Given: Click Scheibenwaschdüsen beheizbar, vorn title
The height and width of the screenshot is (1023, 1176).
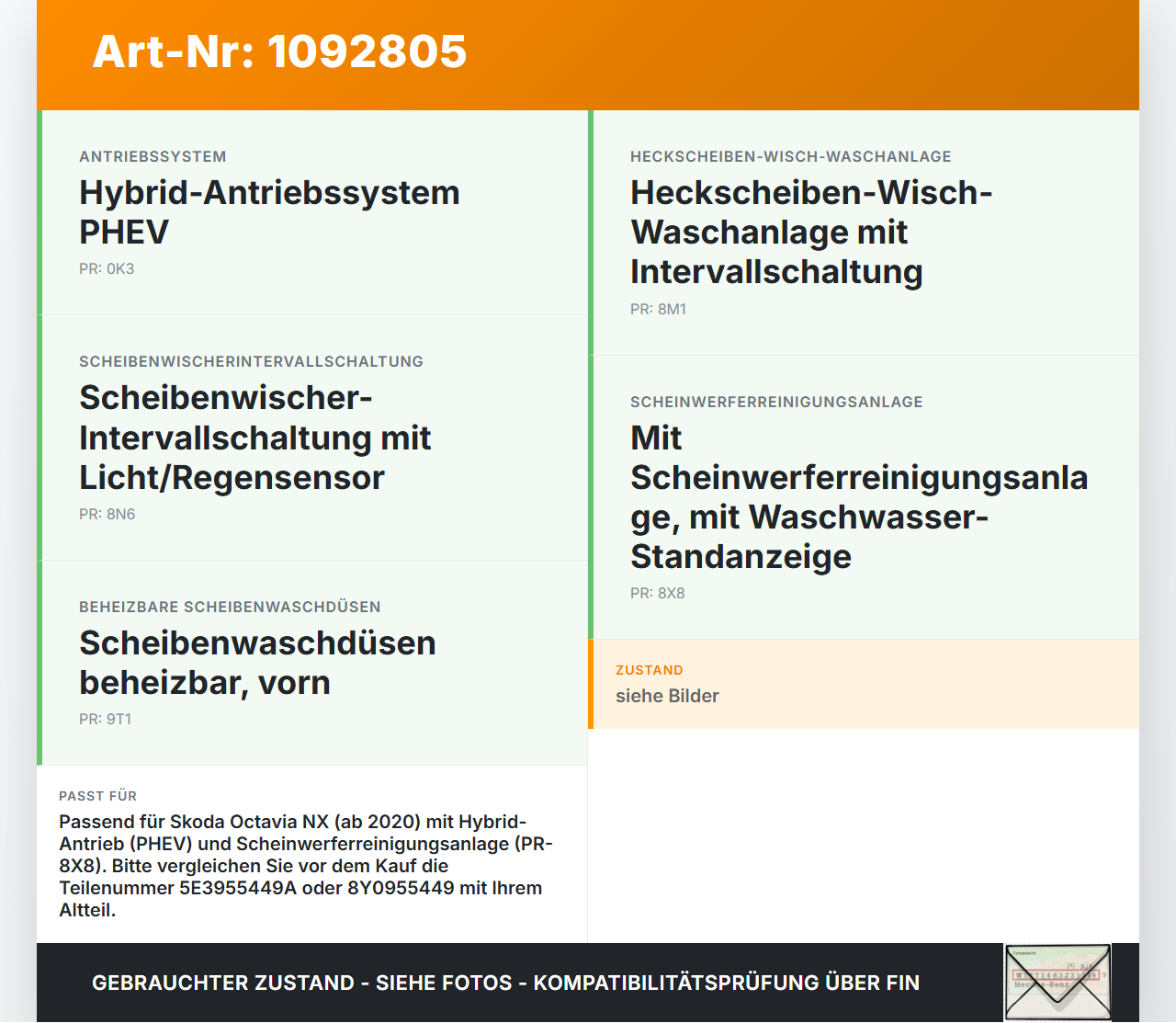Looking at the screenshot, I should (257, 663).
